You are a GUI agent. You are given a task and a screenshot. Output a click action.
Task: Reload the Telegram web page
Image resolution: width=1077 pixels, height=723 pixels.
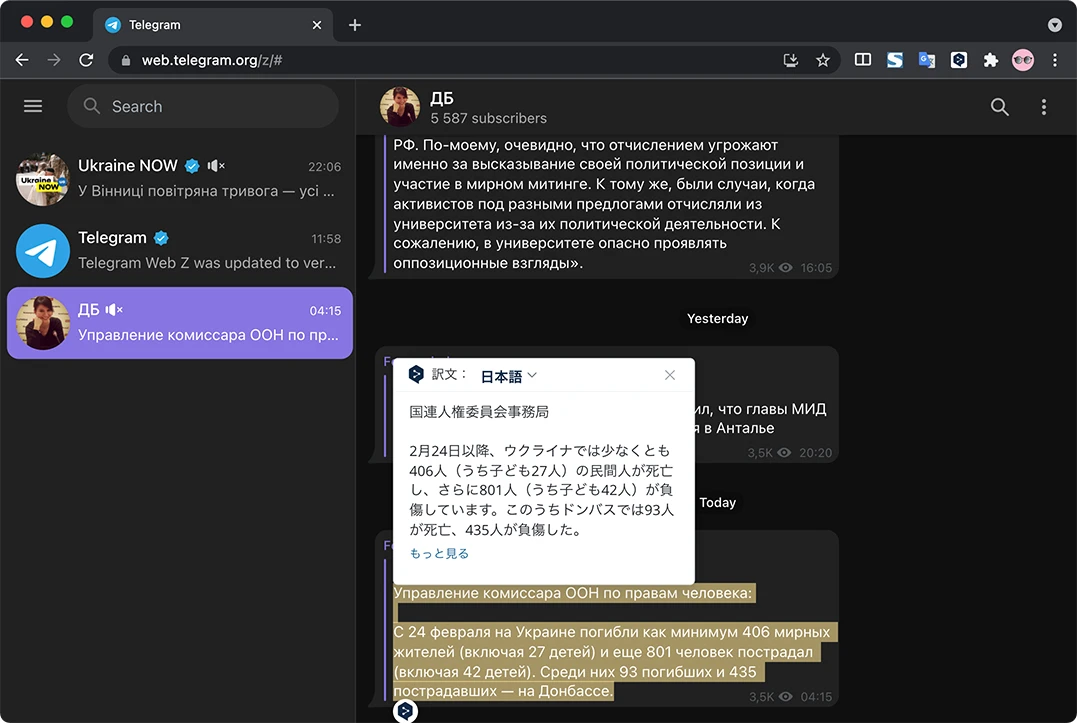click(x=86, y=60)
